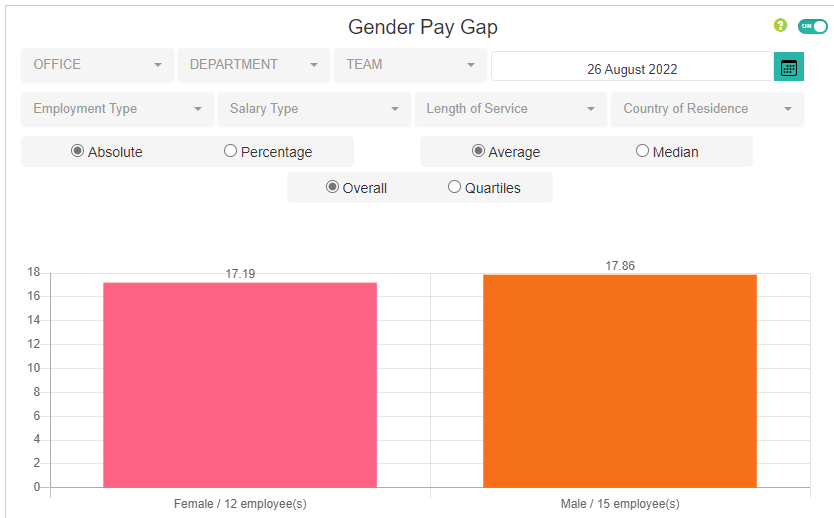The image size is (834, 518).
Task: Click the Gender Pay Gap title
Action: [422, 27]
